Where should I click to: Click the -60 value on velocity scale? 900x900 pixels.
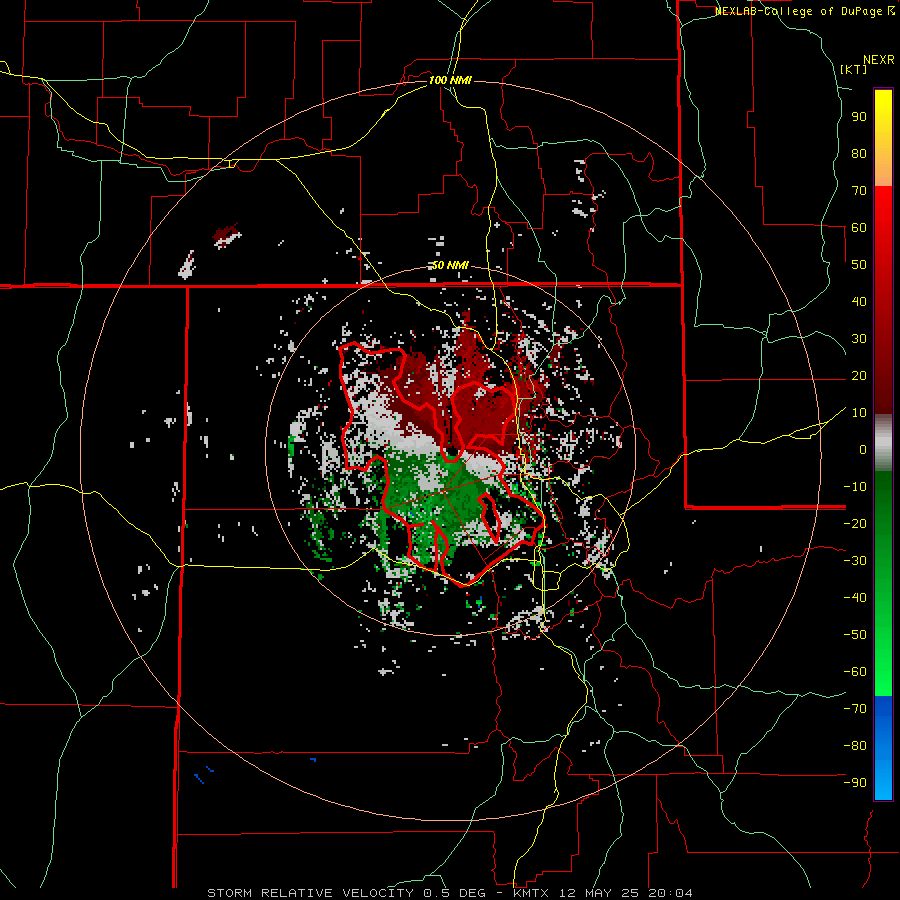855,672
